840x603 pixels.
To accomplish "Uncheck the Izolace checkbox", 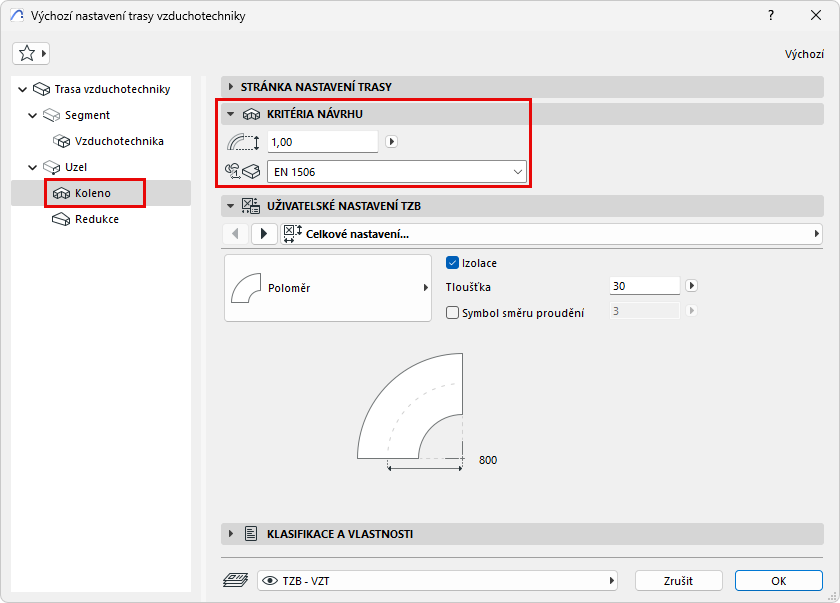I will coord(453,263).
